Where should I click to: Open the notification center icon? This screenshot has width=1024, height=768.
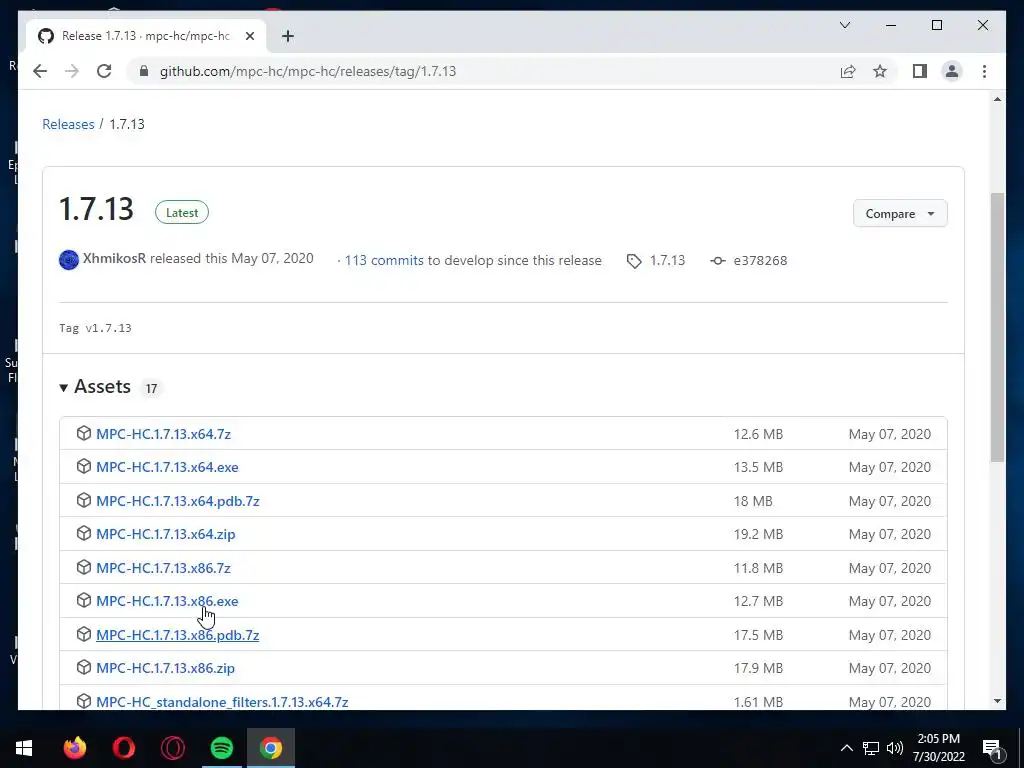993,750
